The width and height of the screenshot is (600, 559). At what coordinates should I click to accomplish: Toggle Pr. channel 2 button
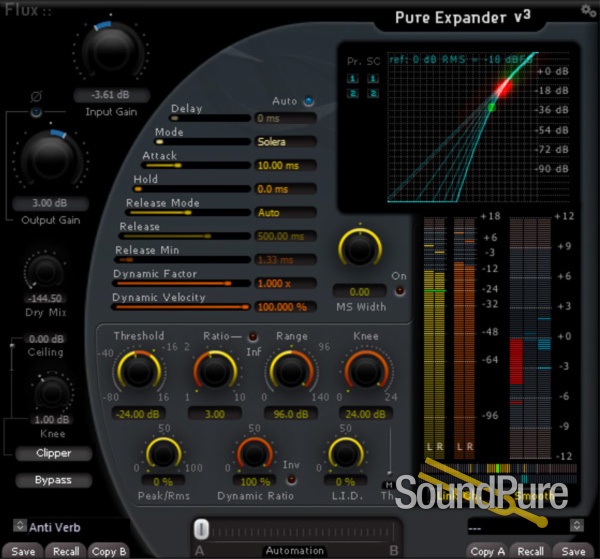[x=352, y=93]
